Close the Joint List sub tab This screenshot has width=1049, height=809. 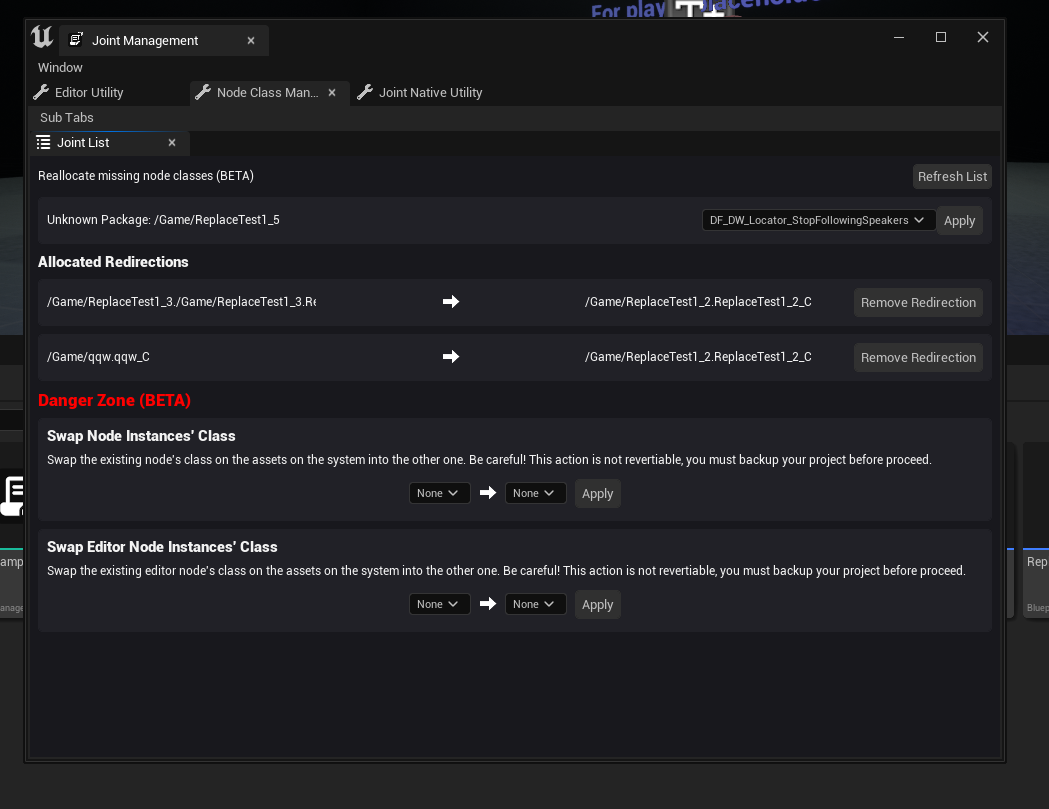coord(172,143)
